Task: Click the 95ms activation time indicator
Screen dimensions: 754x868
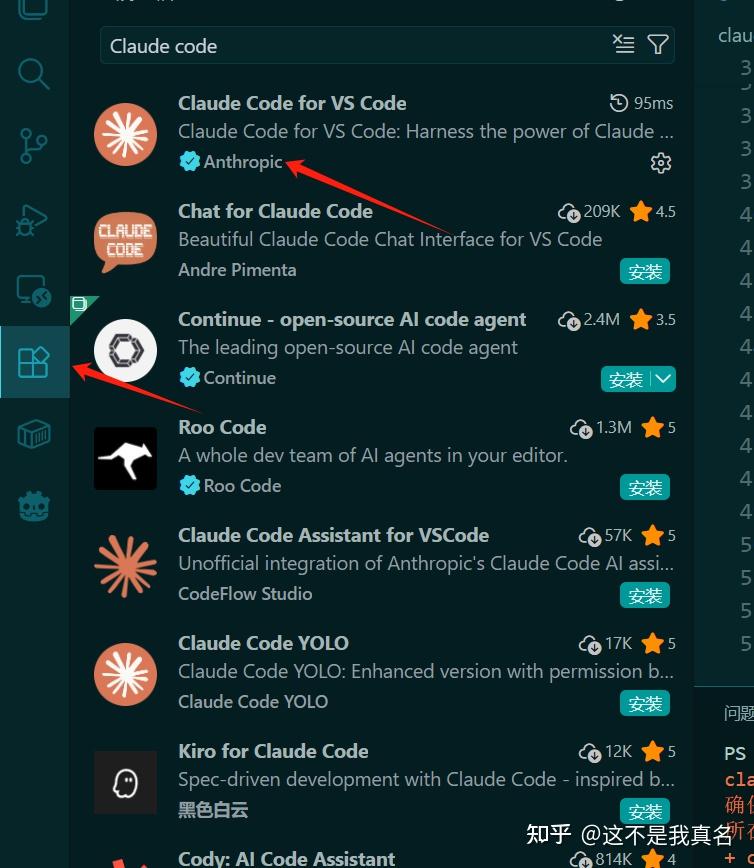Action: (641, 103)
